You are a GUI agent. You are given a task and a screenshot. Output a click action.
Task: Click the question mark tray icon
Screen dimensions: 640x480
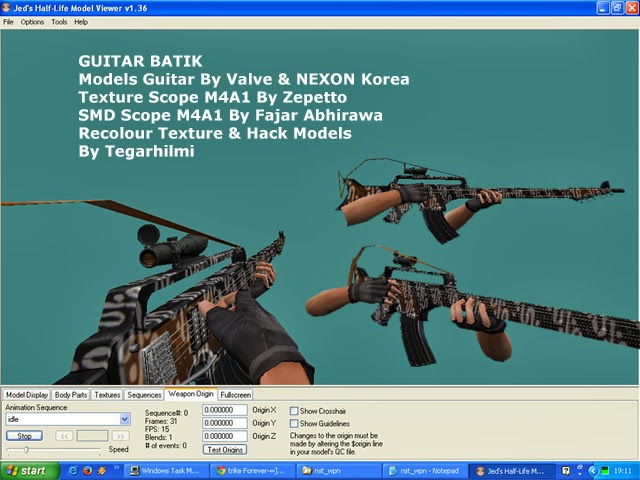[x=565, y=471]
